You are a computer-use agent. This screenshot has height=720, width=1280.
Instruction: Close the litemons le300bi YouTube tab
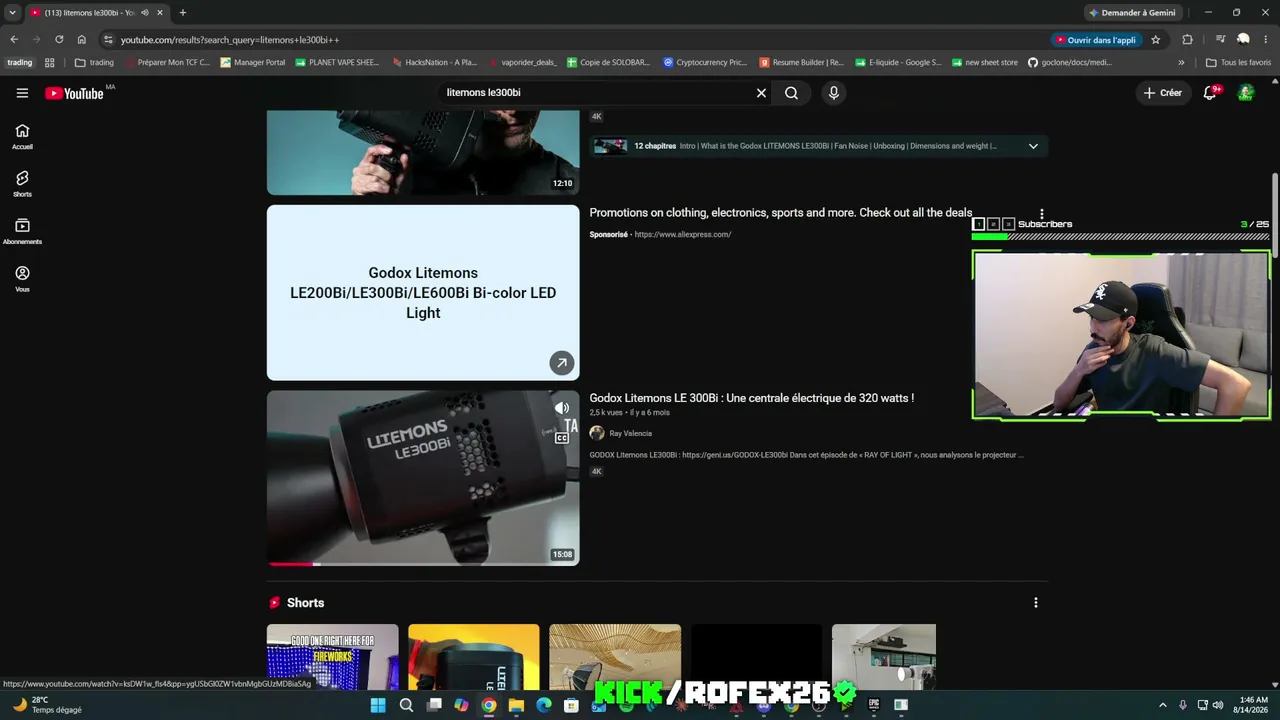coord(159,13)
